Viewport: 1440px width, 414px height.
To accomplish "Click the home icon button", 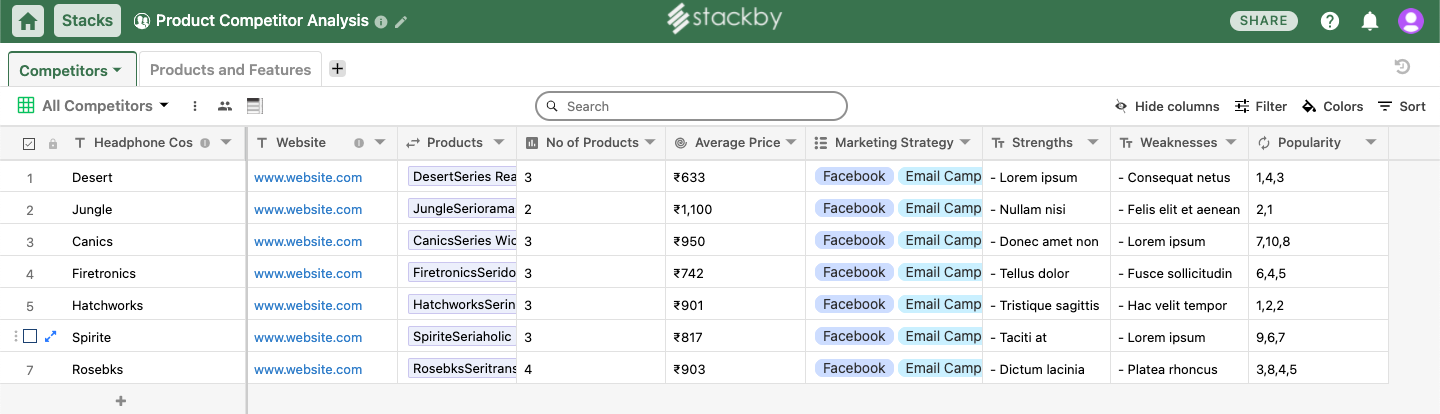I will pyautogui.click(x=29, y=21).
